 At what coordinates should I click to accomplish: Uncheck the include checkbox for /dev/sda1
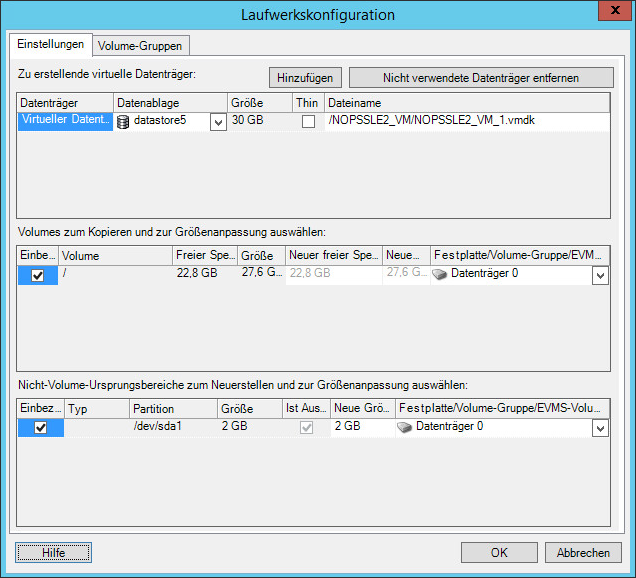tap(40, 428)
